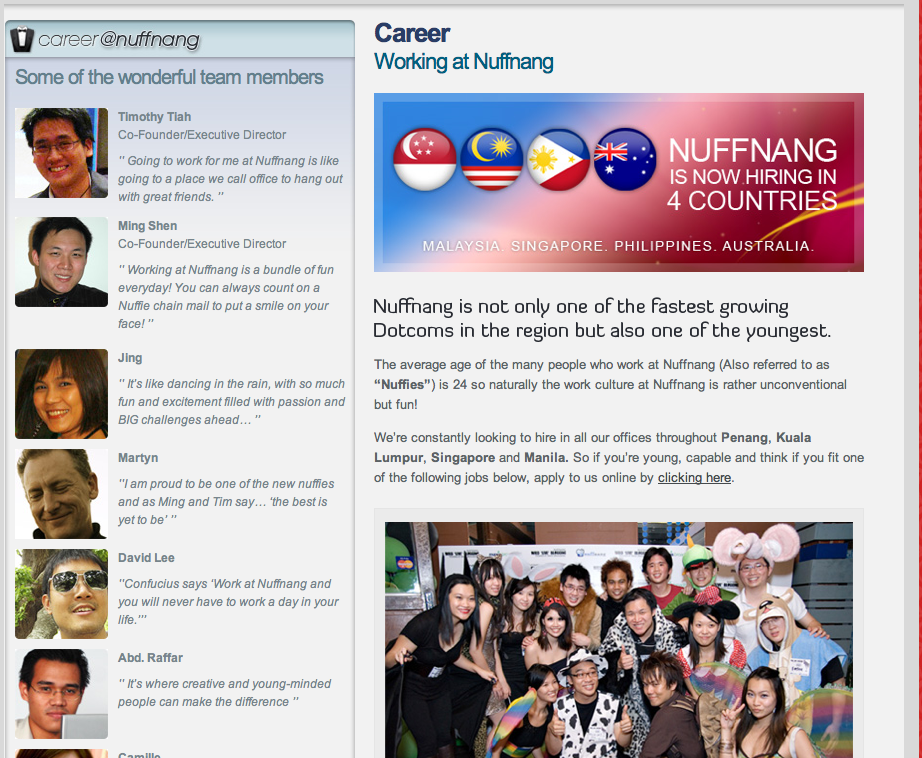
Task: Click Jing's profile photo
Action: (x=61, y=394)
